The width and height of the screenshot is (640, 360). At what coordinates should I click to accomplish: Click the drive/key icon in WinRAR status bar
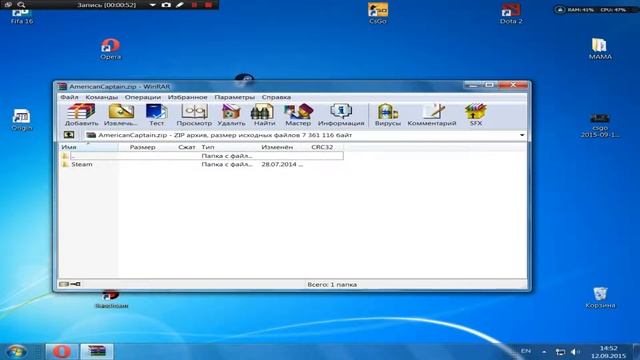(69, 284)
